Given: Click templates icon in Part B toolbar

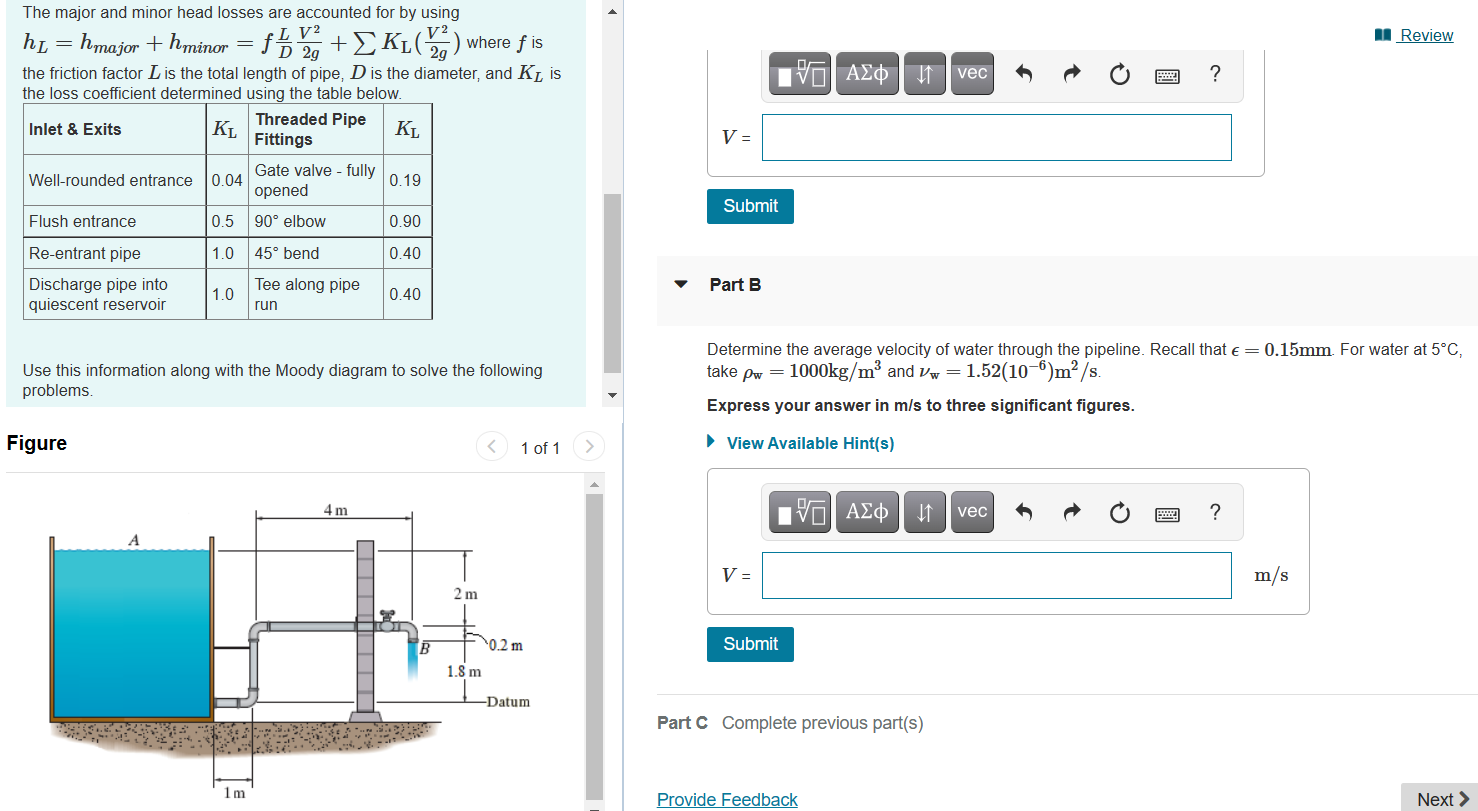Looking at the screenshot, I should pos(801,512).
